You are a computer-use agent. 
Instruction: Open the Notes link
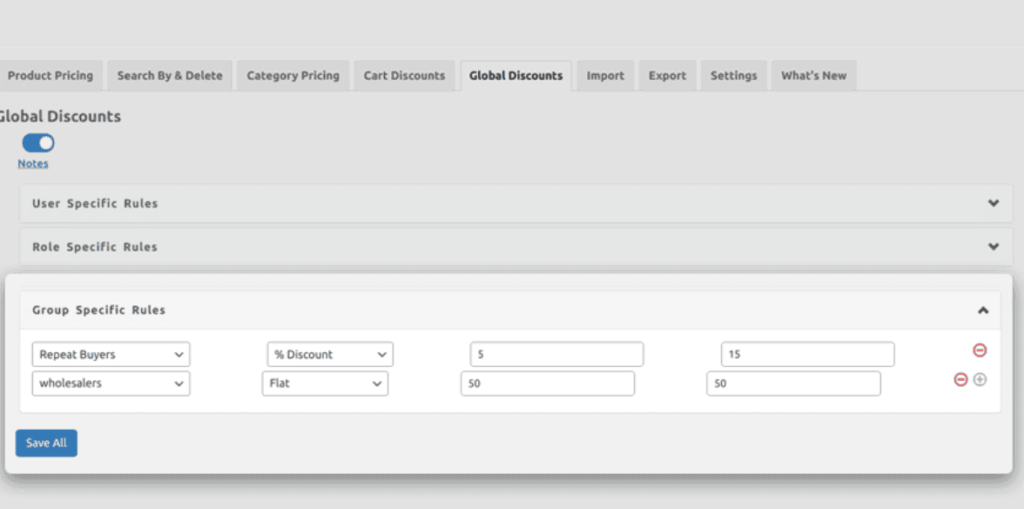coord(33,163)
